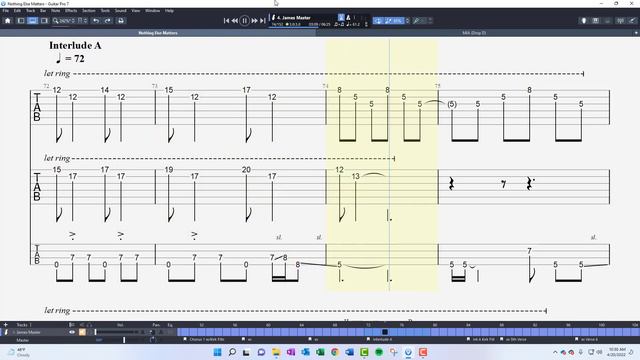The width and height of the screenshot is (640, 360).
Task: Toggle the global view bottom panel icon
Action: coord(32,21)
